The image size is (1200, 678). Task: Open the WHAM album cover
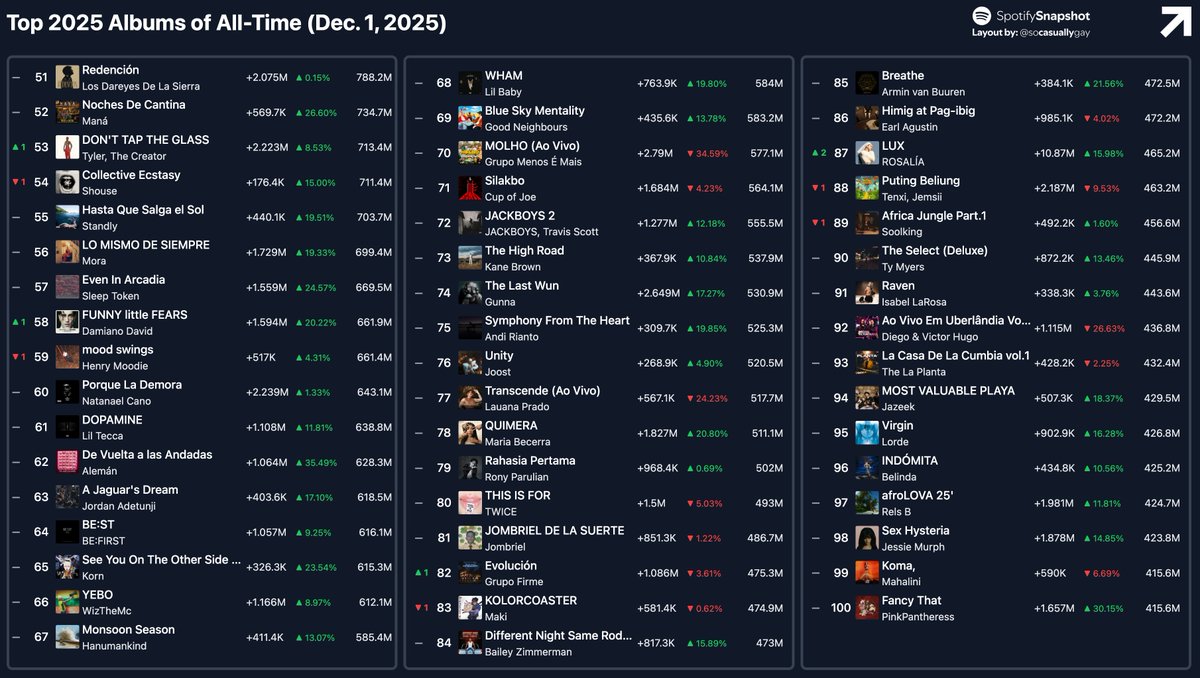coord(470,84)
